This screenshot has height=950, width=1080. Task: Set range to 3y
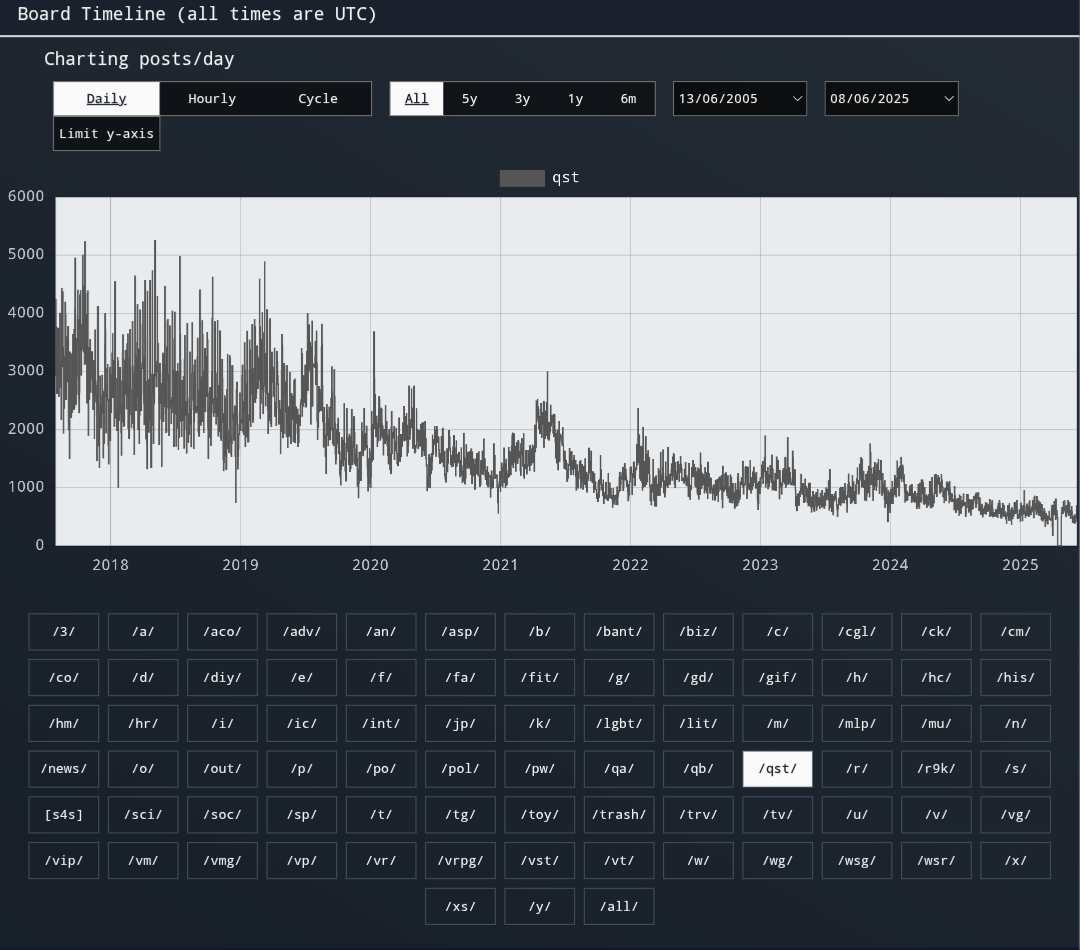(522, 99)
